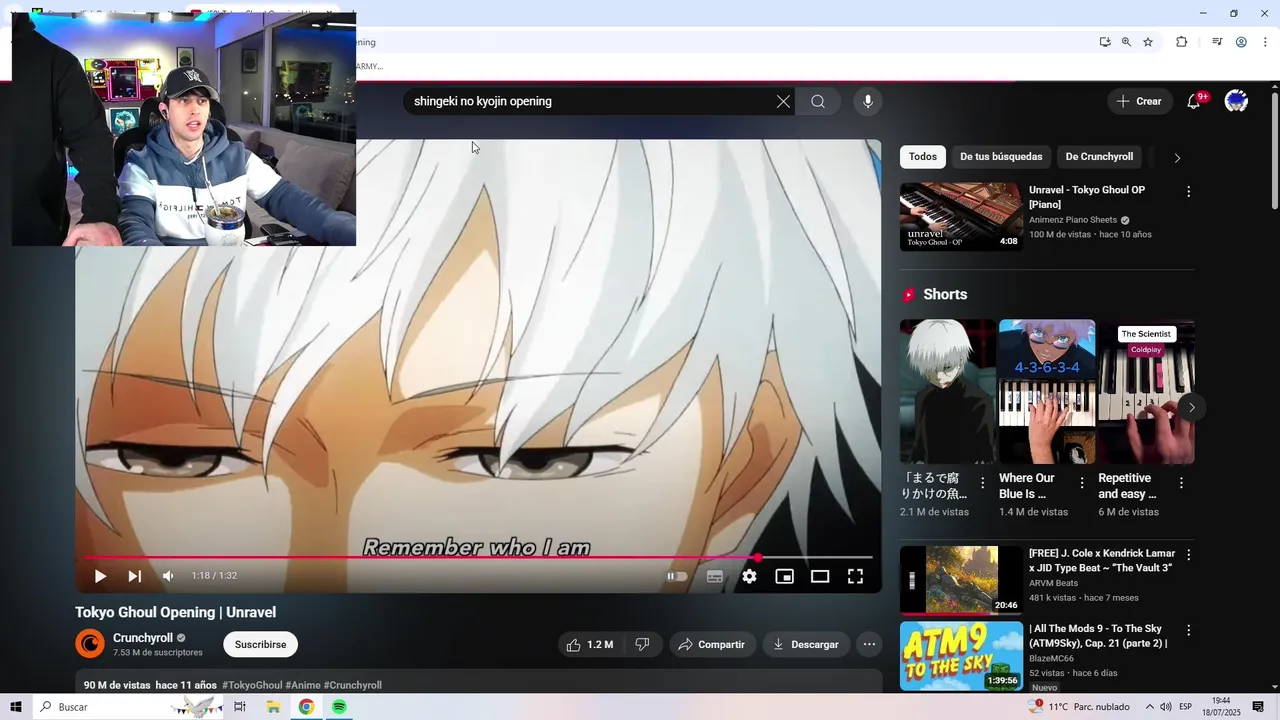Open YouTube notifications bell
1280x720 pixels.
point(1193,101)
